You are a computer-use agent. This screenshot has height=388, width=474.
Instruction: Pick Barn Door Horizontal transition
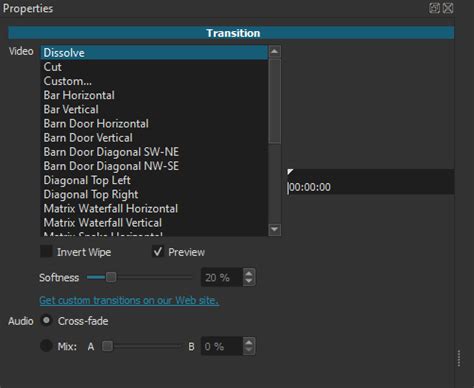coord(154,124)
